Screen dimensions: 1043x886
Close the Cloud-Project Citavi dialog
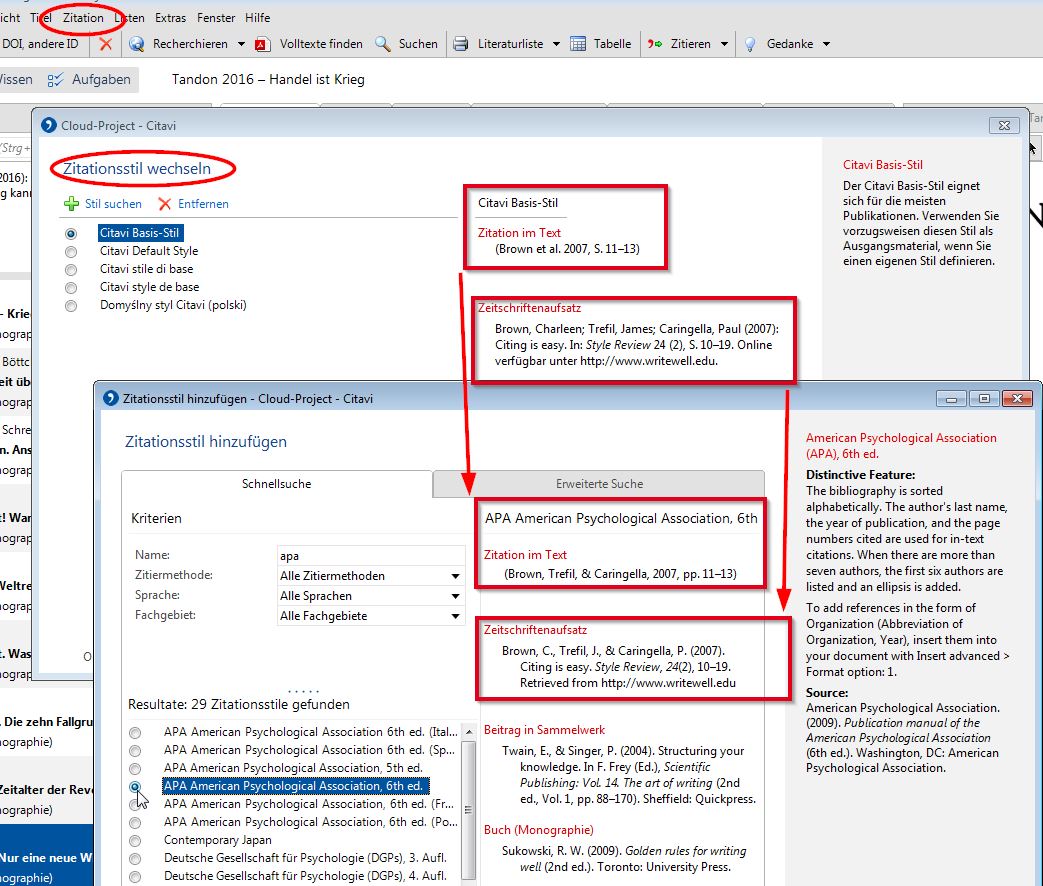[x=1004, y=125]
